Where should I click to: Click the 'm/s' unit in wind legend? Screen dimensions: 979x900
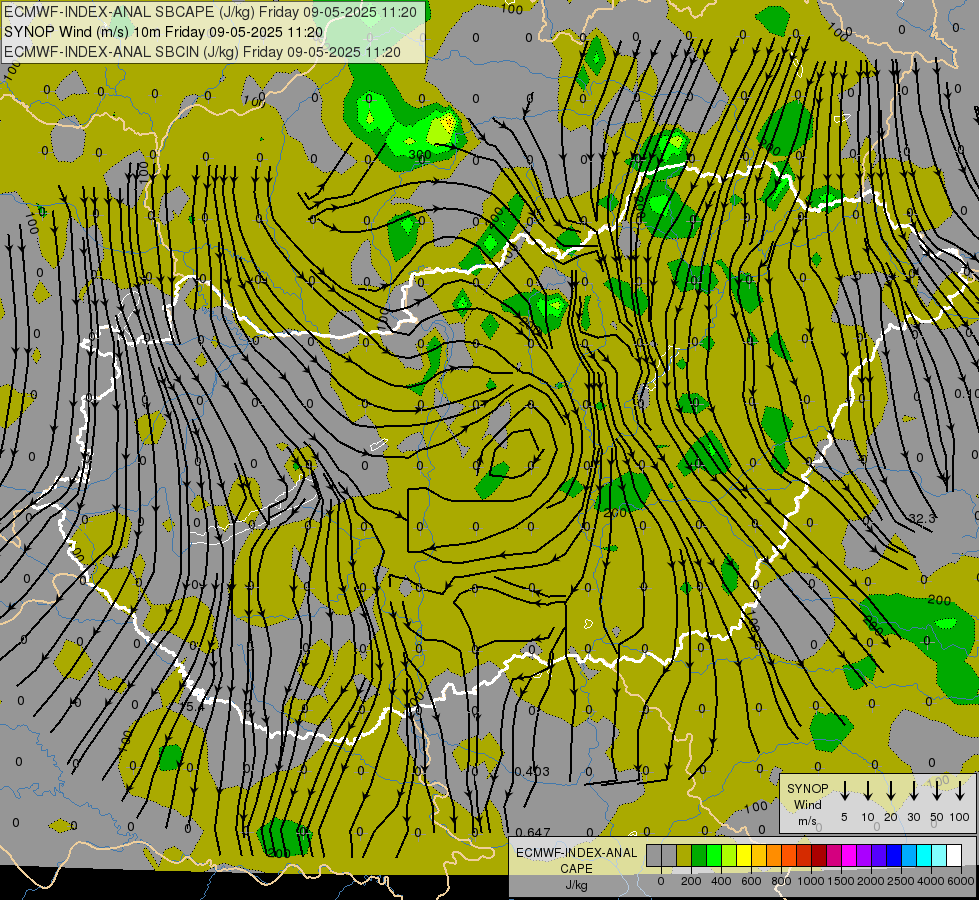point(807,821)
